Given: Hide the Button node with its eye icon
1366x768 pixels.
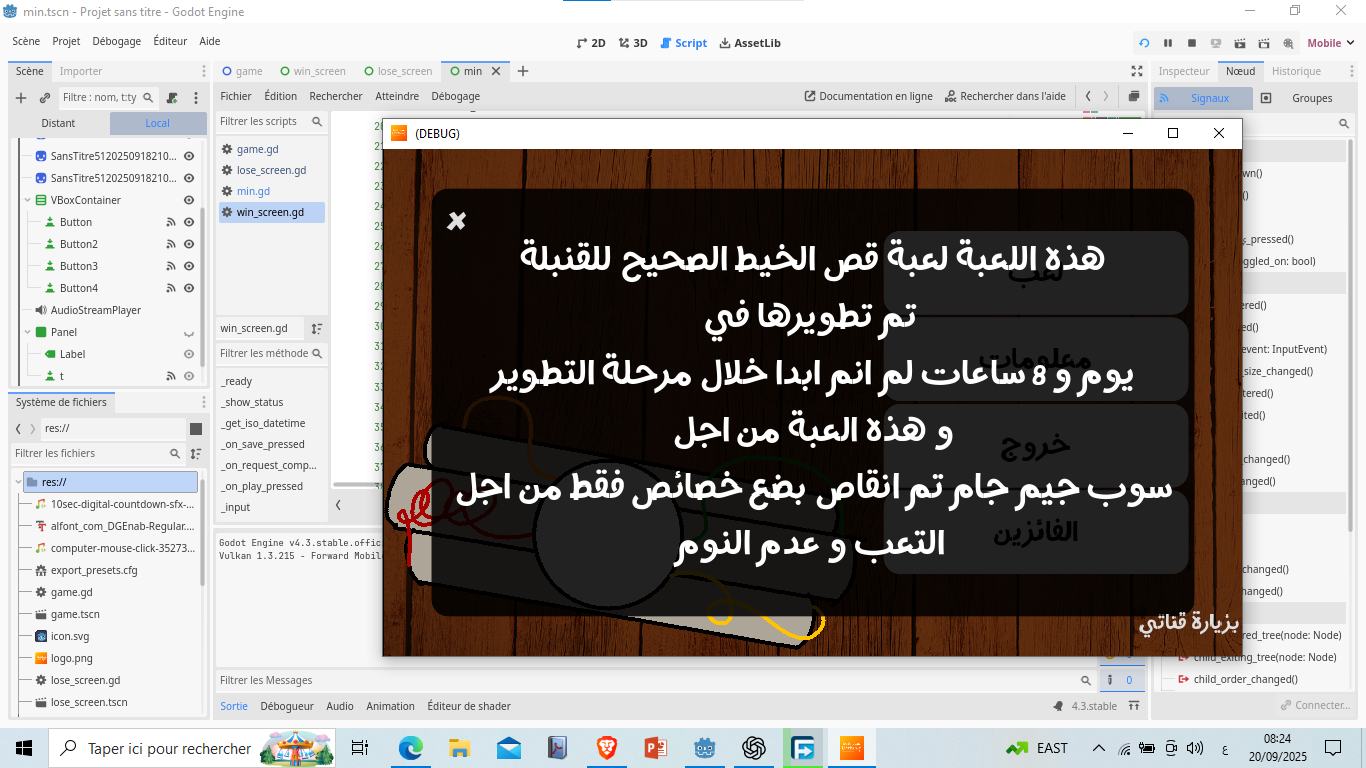Looking at the screenshot, I should tap(189, 222).
